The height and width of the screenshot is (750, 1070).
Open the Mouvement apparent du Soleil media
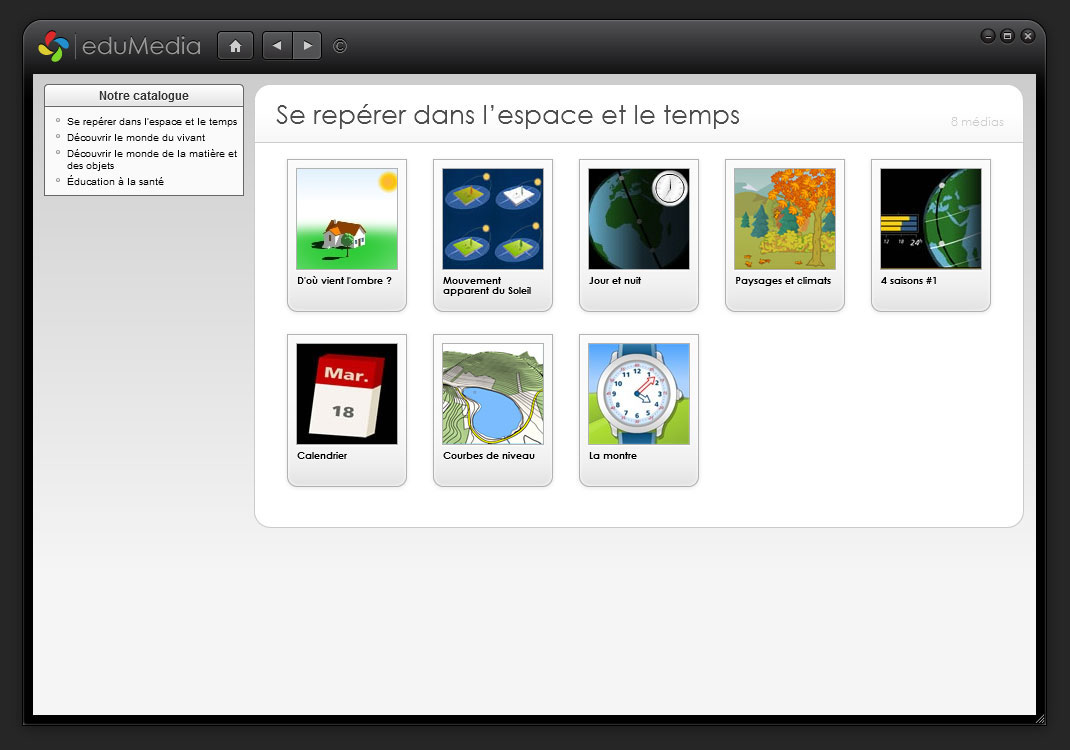[492, 219]
